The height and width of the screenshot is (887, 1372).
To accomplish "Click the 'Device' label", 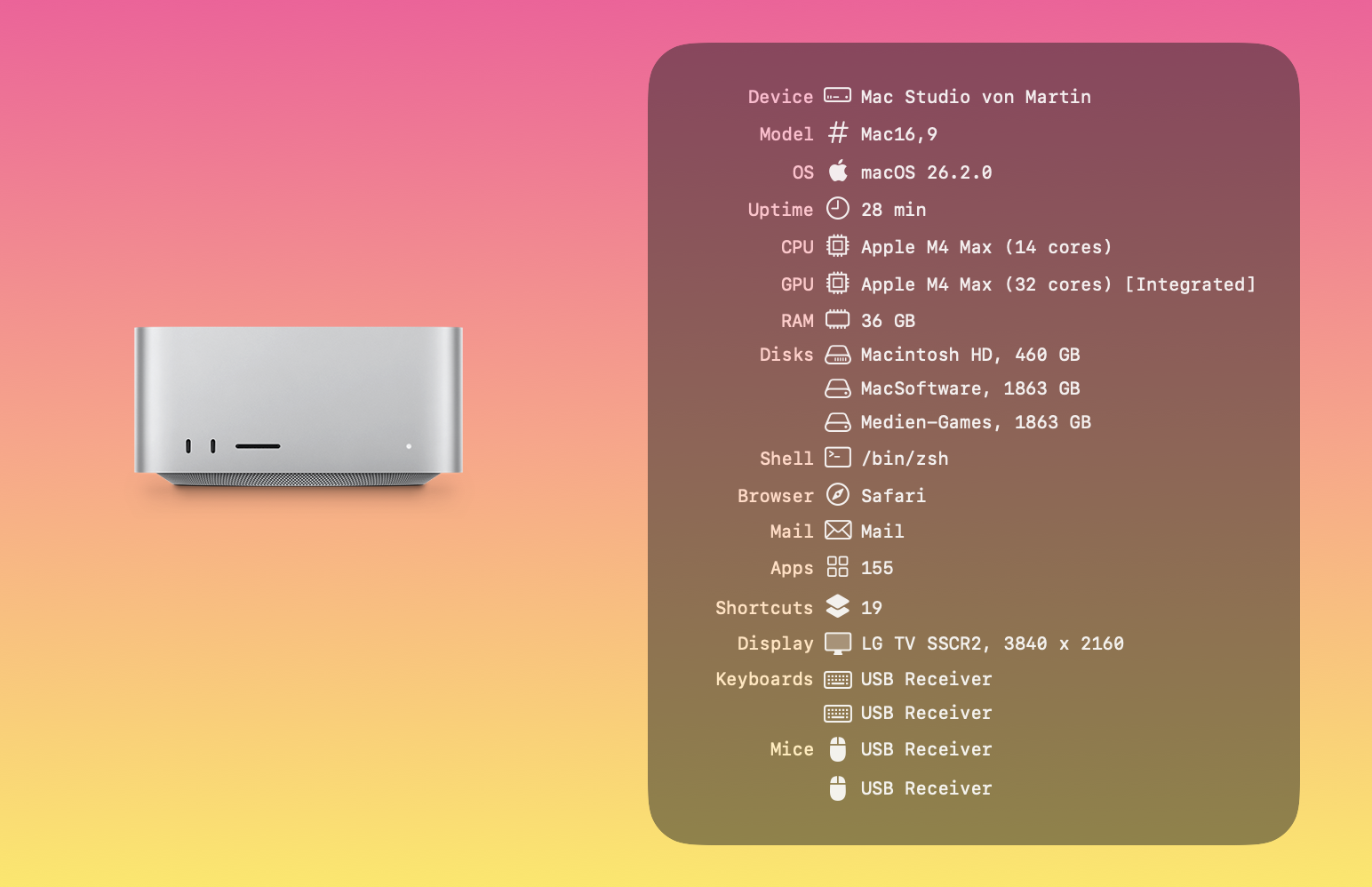I will pyautogui.click(x=780, y=97).
